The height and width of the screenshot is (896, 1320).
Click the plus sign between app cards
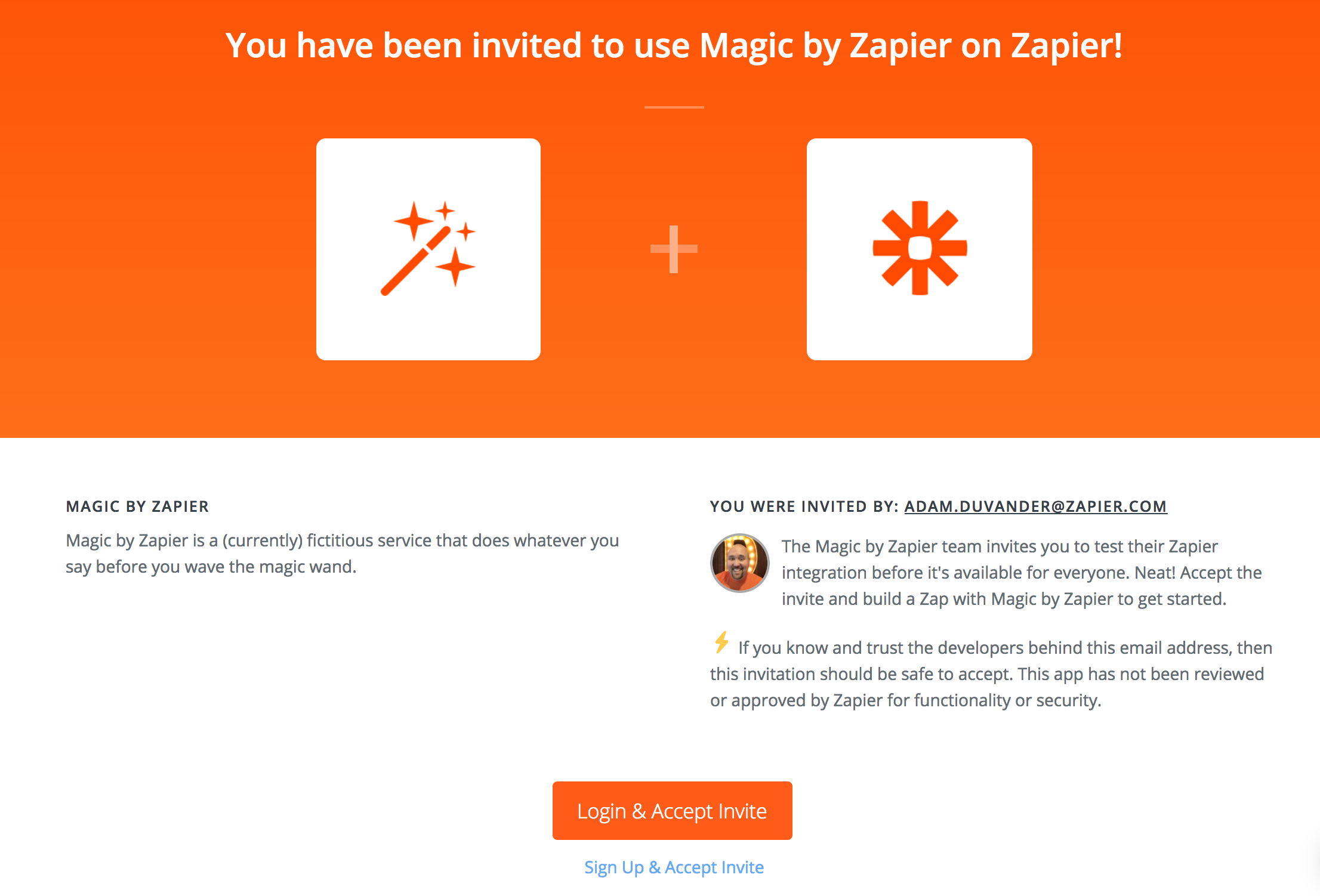pos(674,249)
